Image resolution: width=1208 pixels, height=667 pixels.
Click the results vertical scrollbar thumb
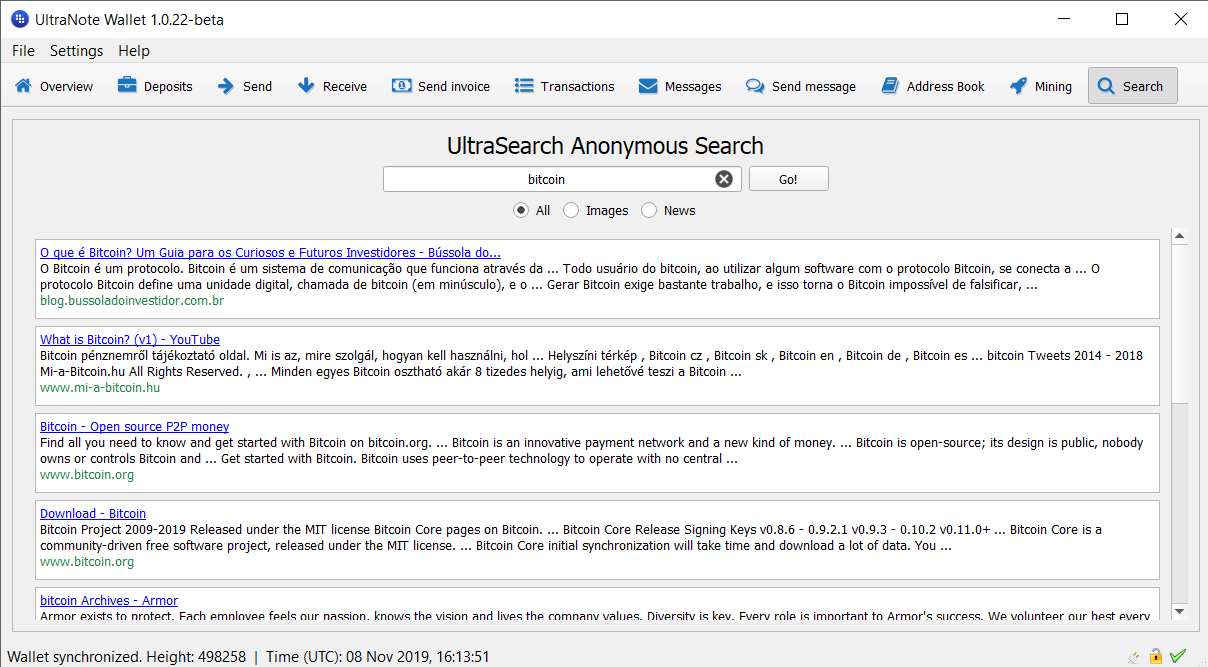pyautogui.click(x=1180, y=325)
